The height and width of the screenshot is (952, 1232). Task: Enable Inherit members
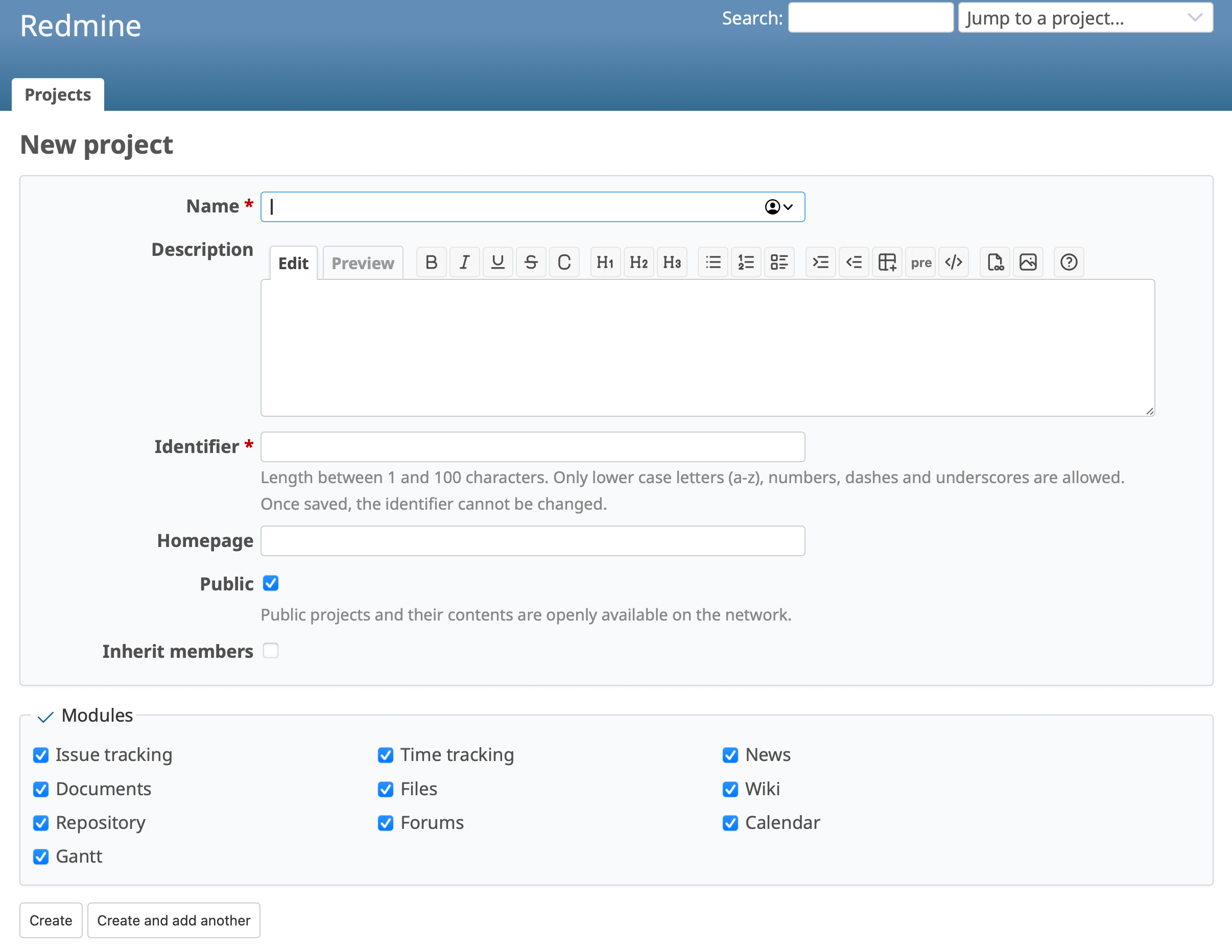(x=271, y=651)
